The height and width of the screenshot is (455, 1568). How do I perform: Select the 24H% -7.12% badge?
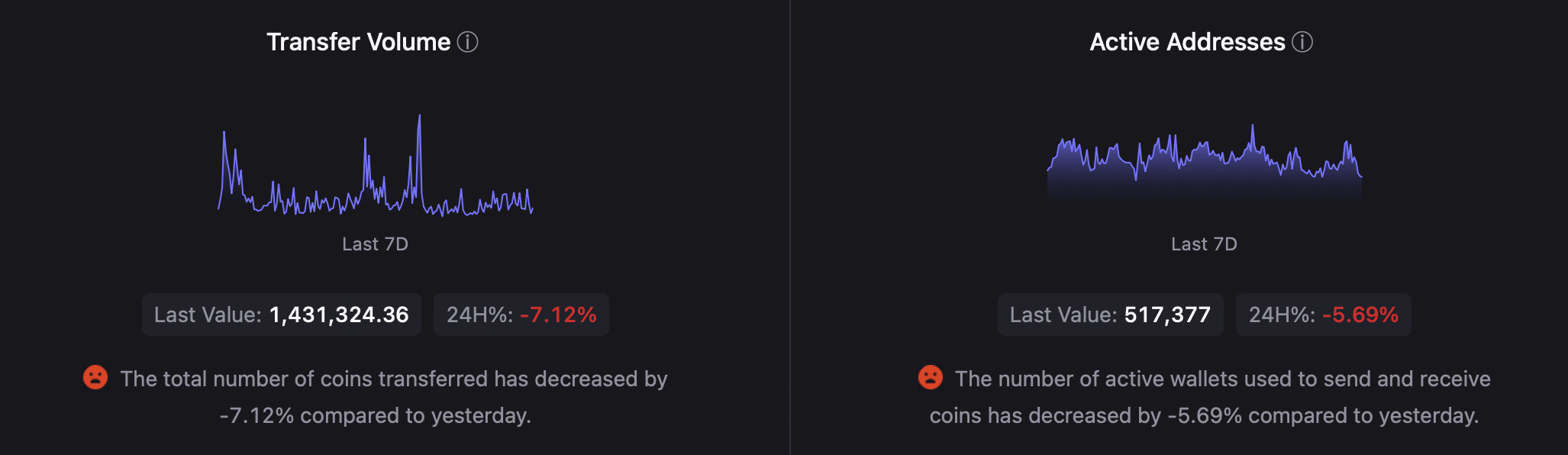pos(521,315)
